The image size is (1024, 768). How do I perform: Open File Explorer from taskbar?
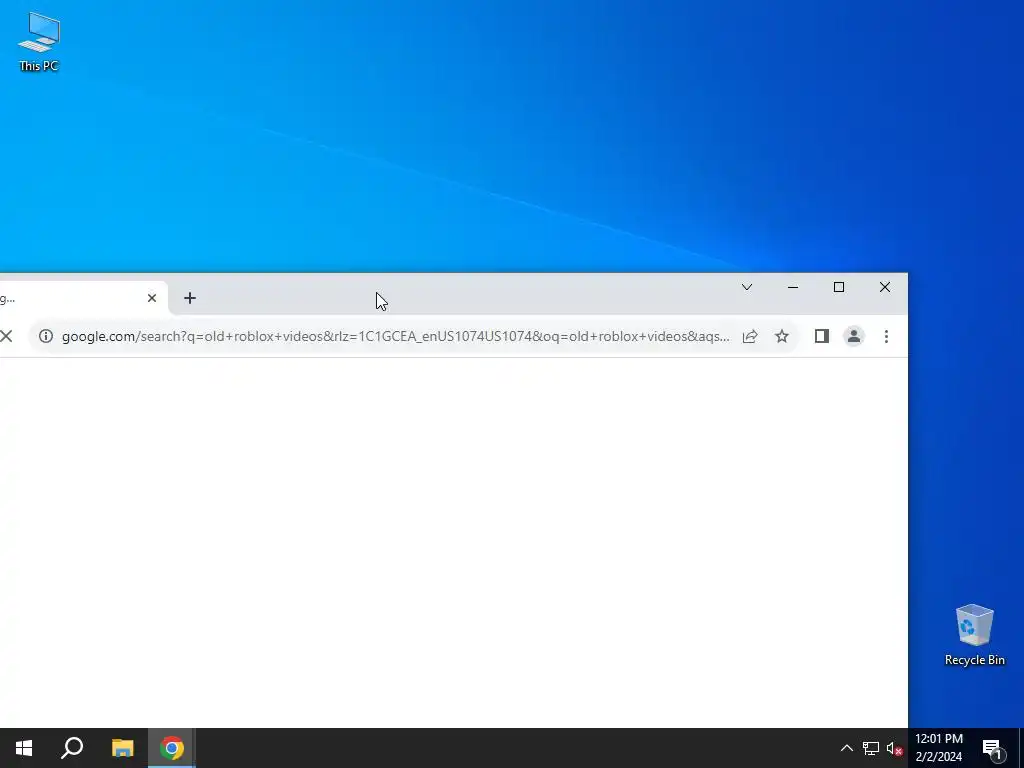click(x=122, y=748)
